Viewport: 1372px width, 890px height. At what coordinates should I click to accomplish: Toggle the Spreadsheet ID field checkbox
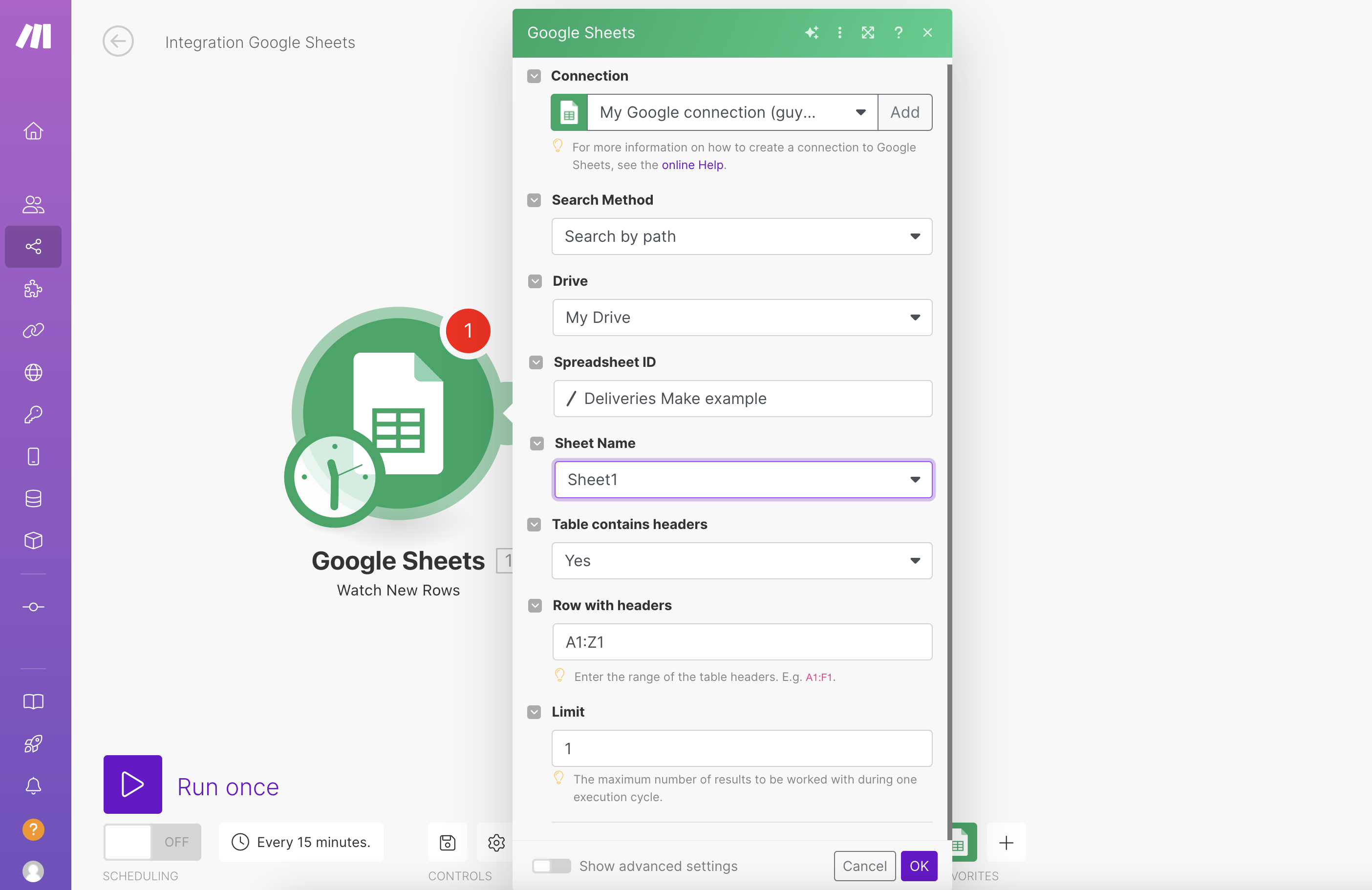[536, 362]
